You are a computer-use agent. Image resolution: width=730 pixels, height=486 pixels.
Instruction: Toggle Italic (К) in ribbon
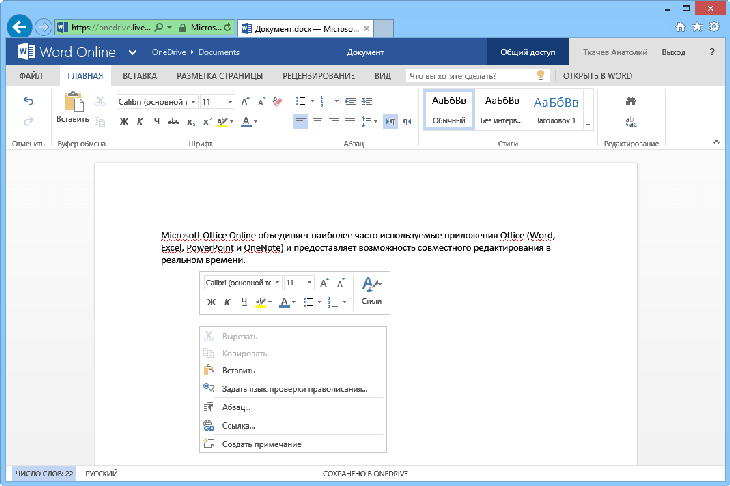[x=140, y=122]
